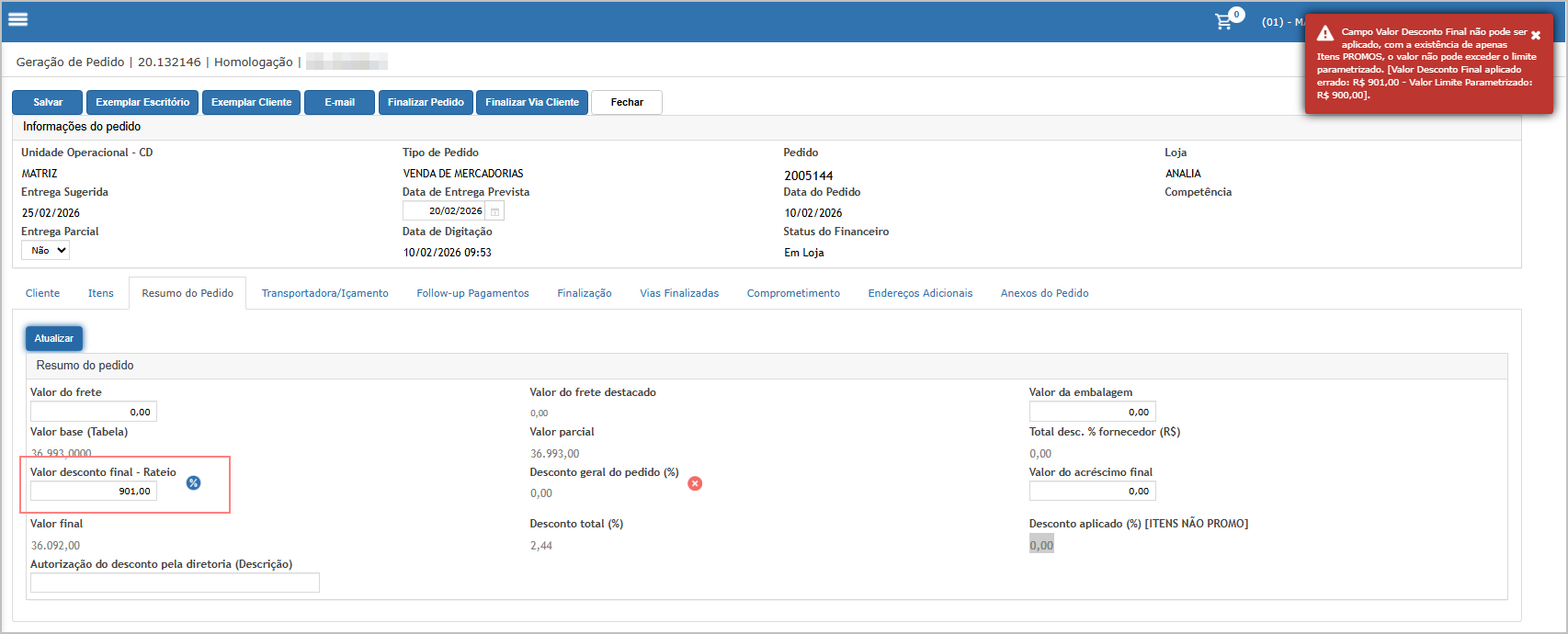Click the Valor desconto final input field
The height and width of the screenshot is (634, 1568).
[94, 492]
